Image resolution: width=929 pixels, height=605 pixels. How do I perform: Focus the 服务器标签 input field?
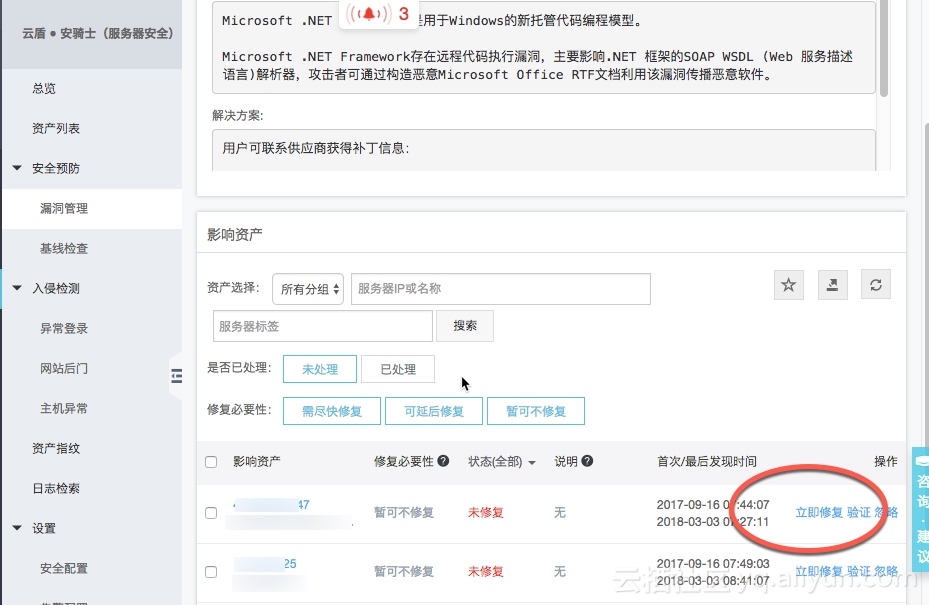323,326
